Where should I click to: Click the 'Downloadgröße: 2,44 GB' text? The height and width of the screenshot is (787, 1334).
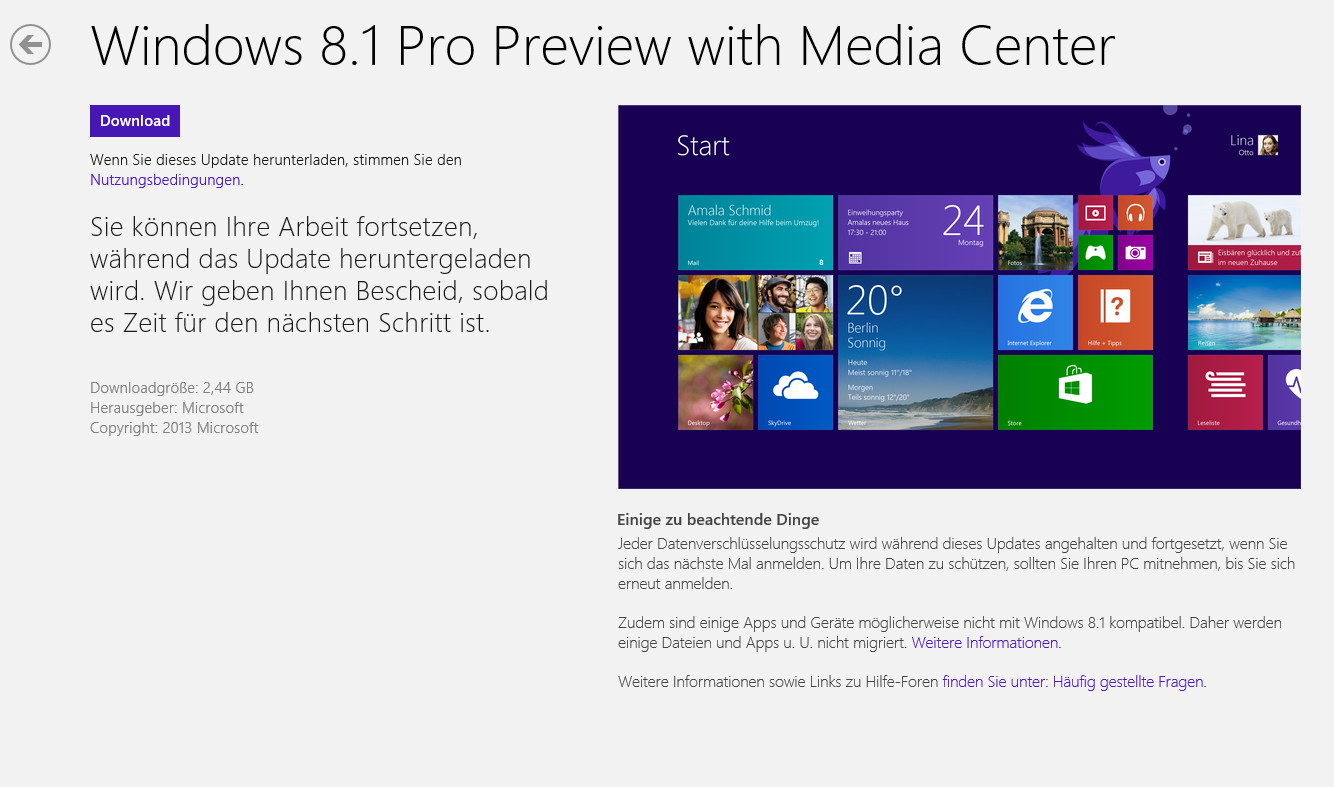(172, 388)
